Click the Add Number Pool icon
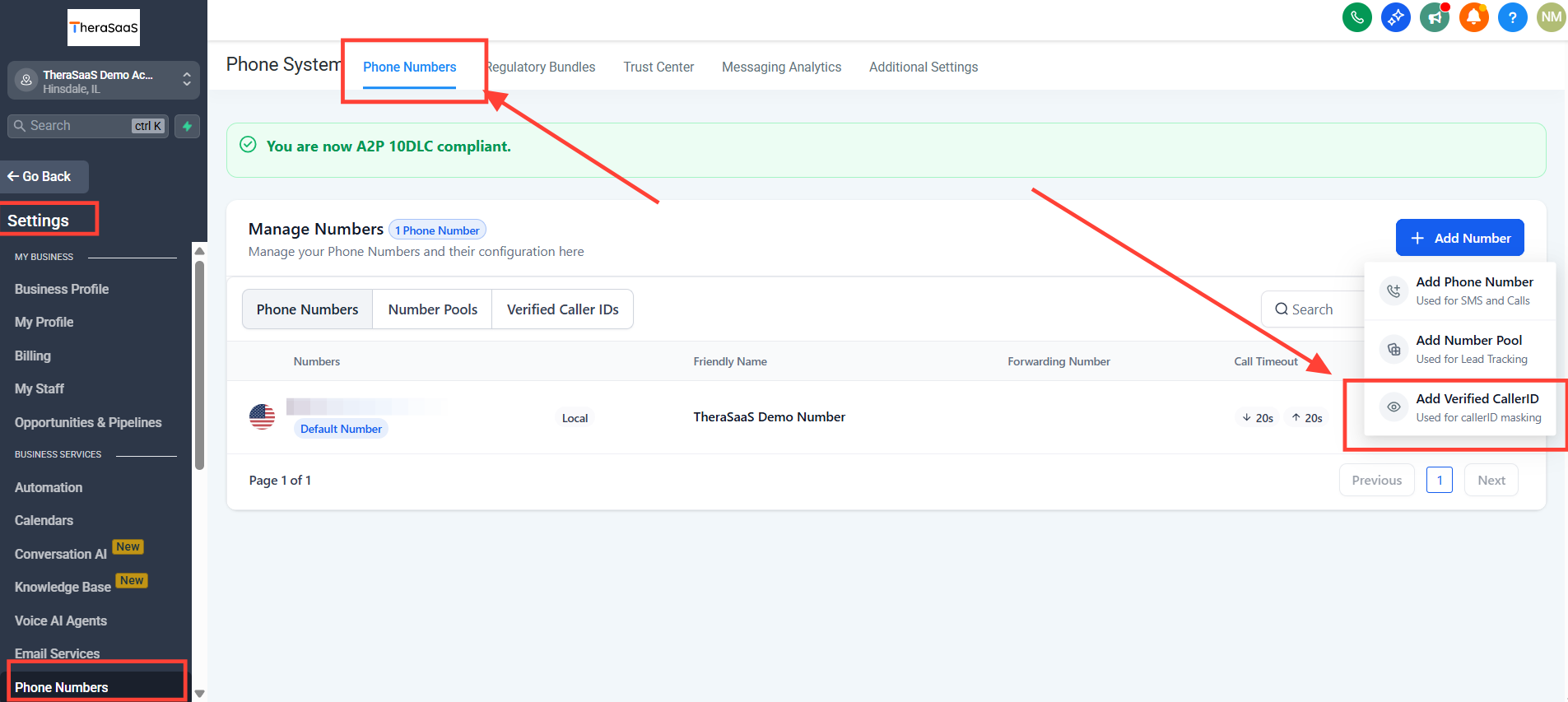 [x=1394, y=349]
